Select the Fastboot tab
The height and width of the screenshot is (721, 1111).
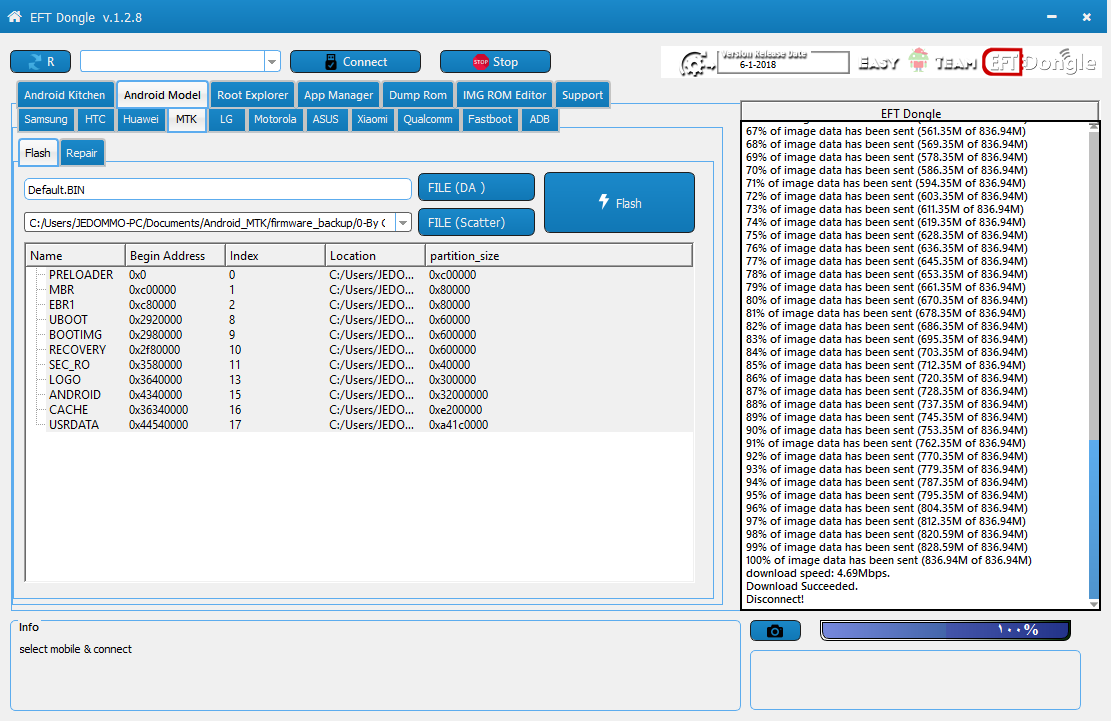click(x=490, y=119)
